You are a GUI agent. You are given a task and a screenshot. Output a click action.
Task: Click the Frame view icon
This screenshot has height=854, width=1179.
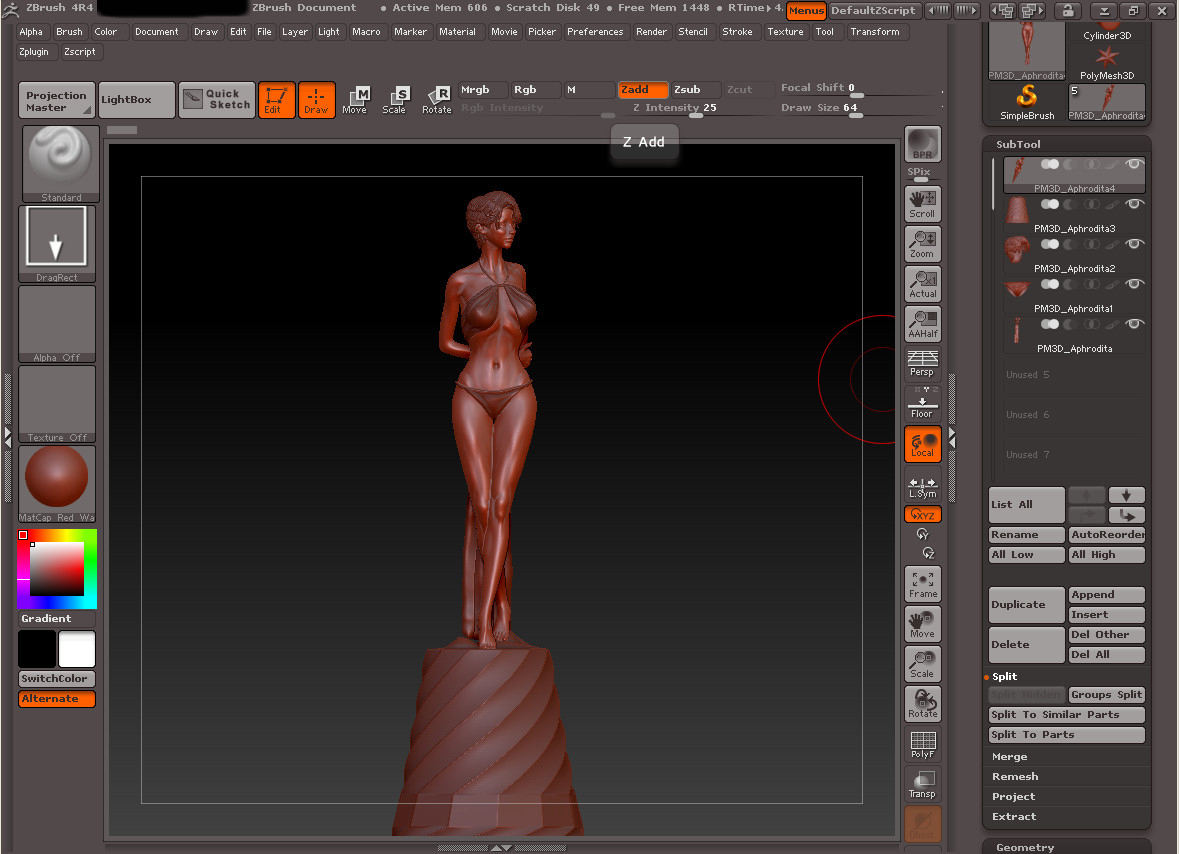(922, 583)
